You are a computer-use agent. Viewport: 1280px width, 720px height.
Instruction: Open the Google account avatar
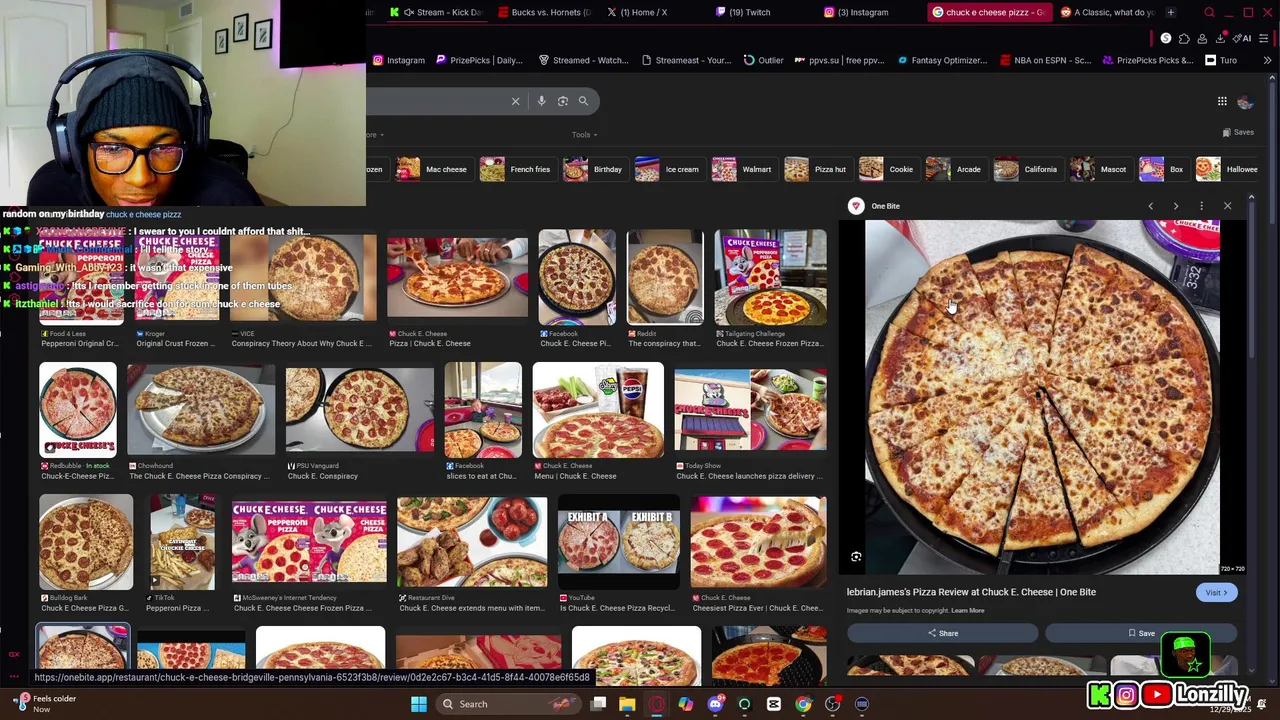click(1245, 102)
